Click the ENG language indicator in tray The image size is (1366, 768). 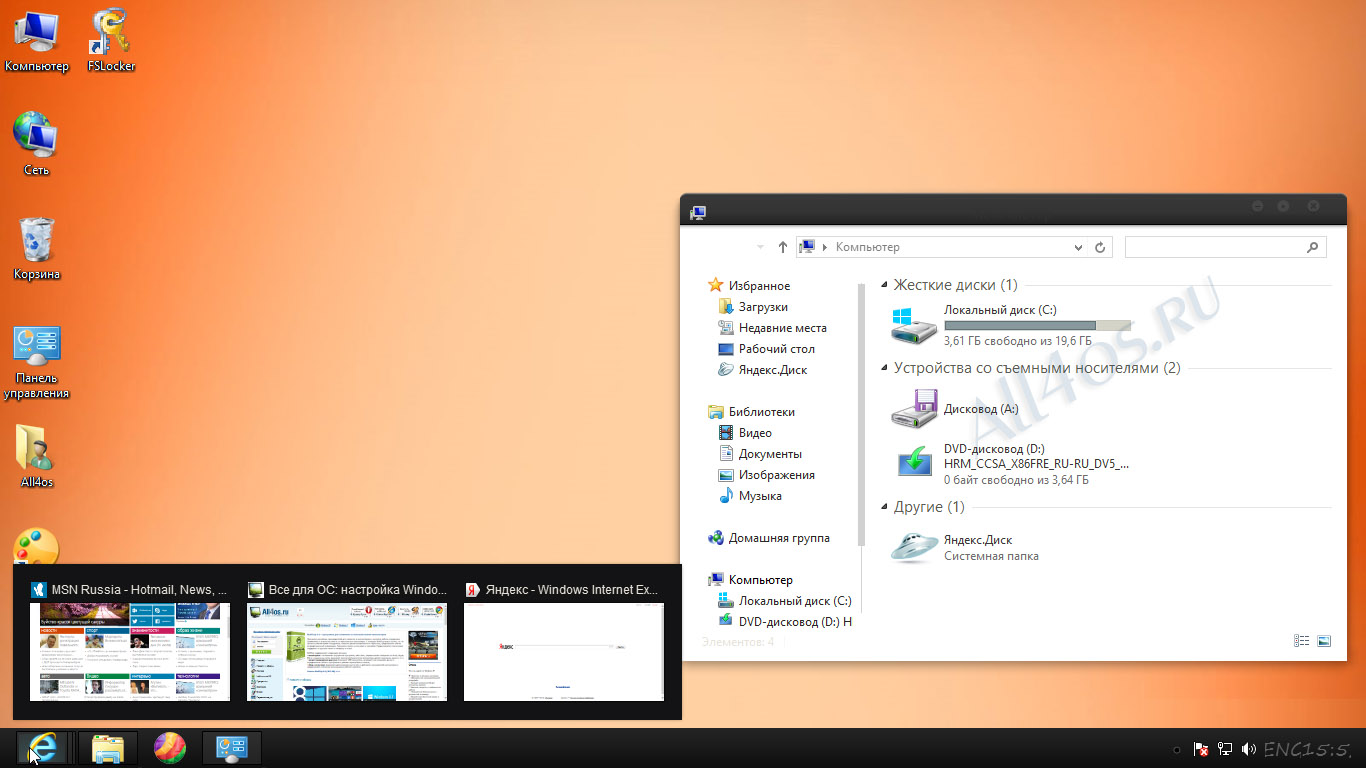click(x=1284, y=749)
